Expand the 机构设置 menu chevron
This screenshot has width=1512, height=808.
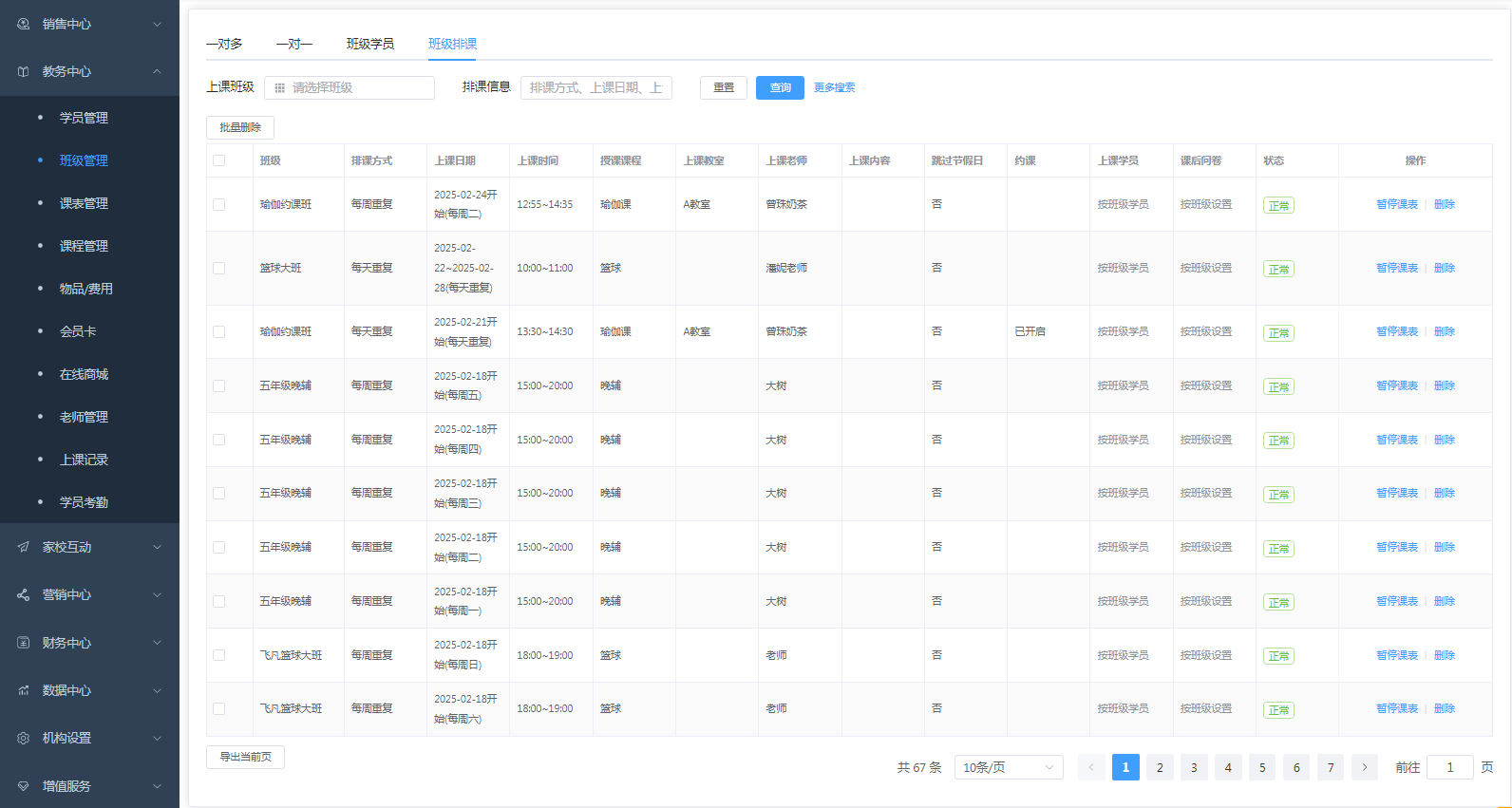pyautogui.click(x=158, y=738)
